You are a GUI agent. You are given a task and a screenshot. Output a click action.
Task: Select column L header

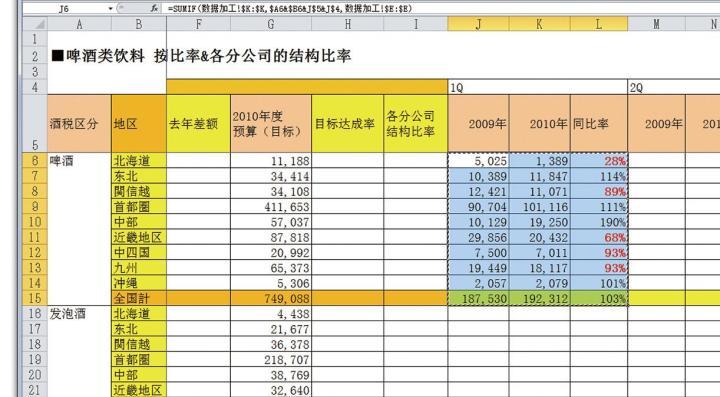(599, 24)
